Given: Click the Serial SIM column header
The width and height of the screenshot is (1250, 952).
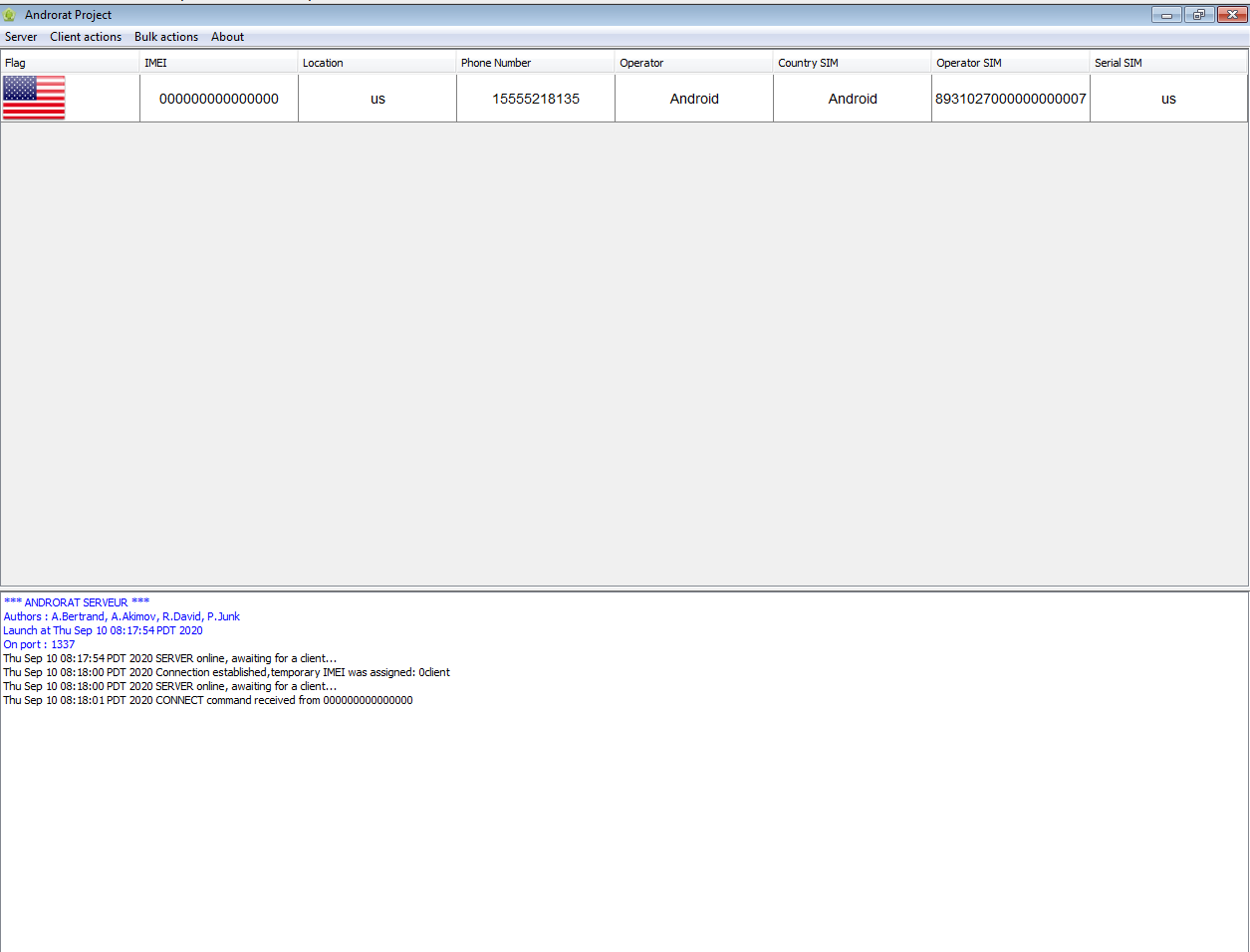Looking at the screenshot, I should click(x=1169, y=63).
